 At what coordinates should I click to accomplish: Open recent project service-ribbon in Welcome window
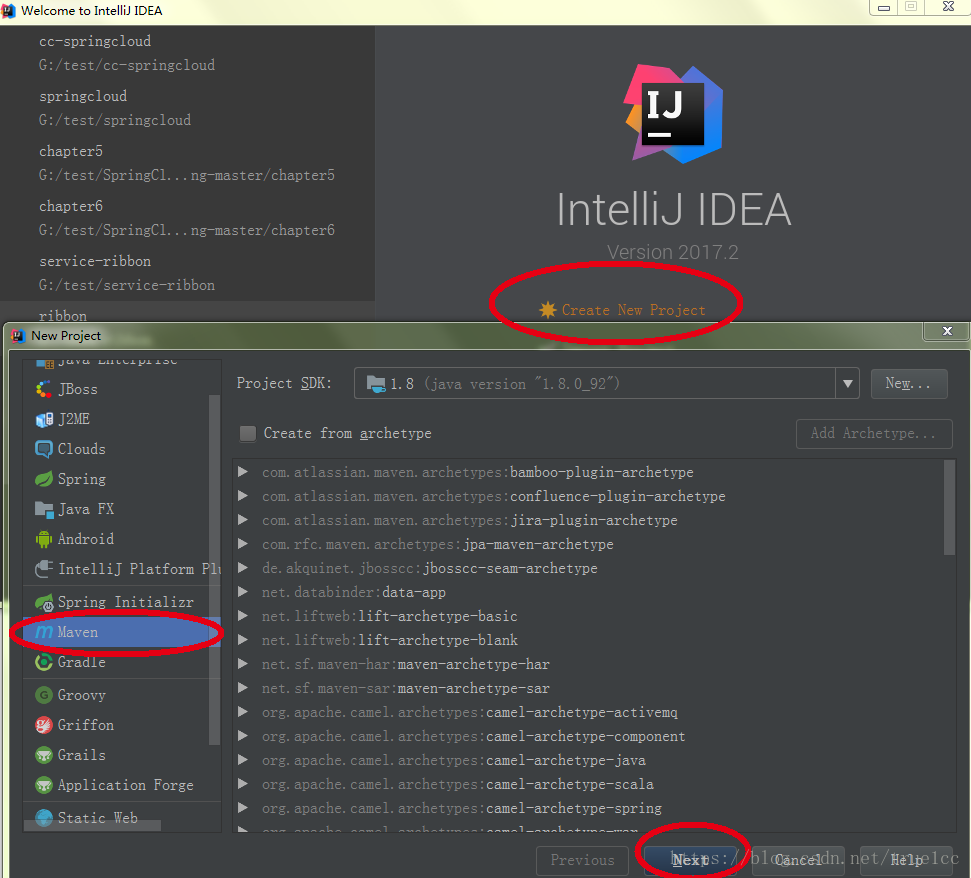(187, 273)
